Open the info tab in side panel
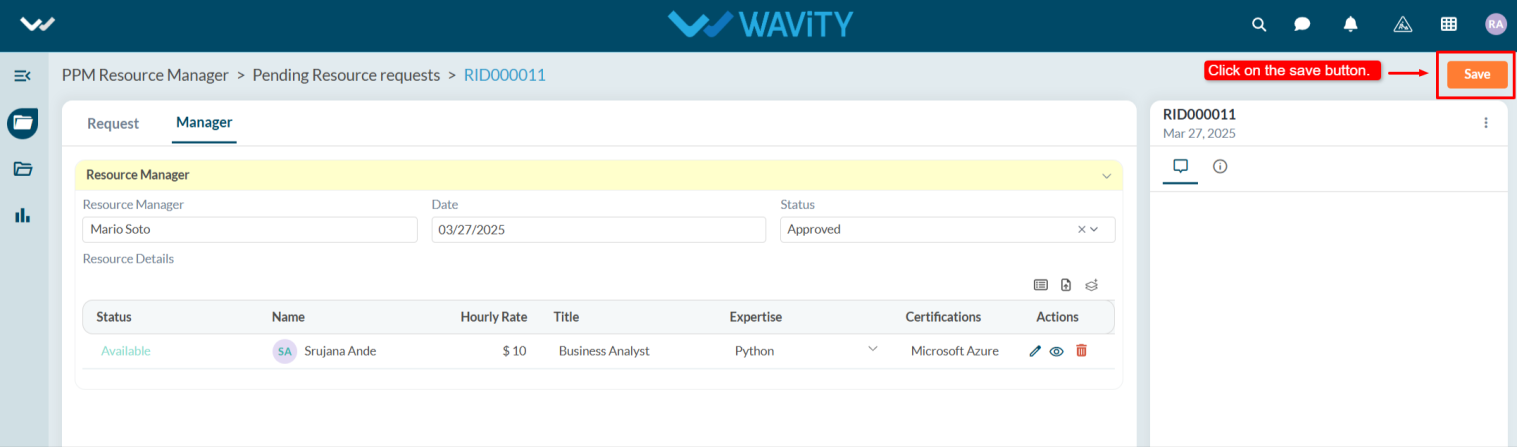This screenshot has height=447, width=1517. point(1220,167)
